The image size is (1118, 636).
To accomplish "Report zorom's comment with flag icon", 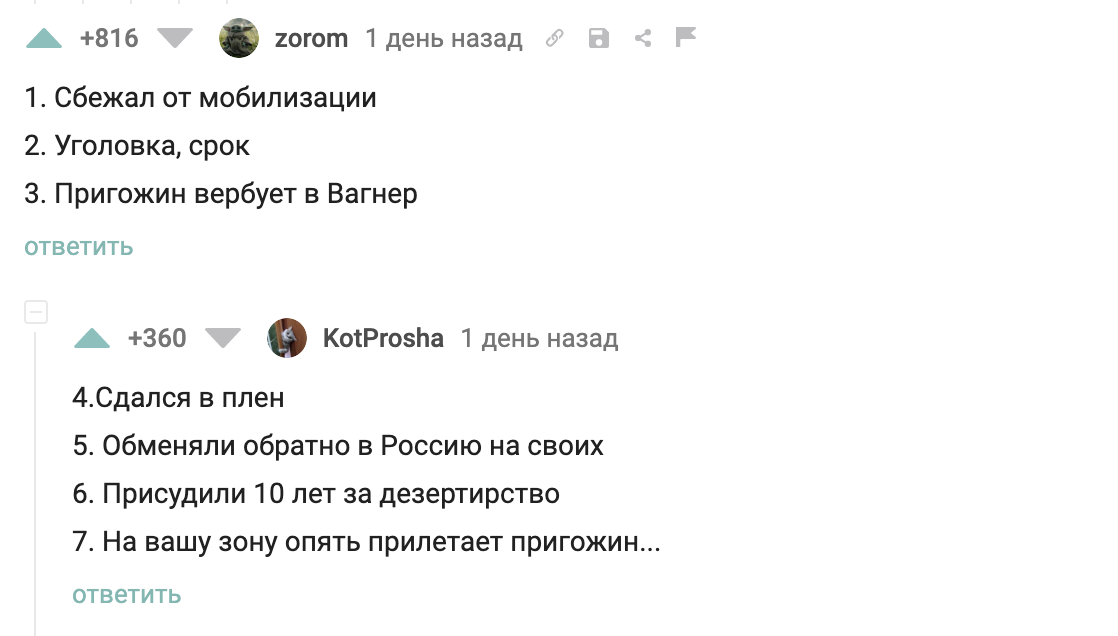I will pyautogui.click(x=686, y=39).
